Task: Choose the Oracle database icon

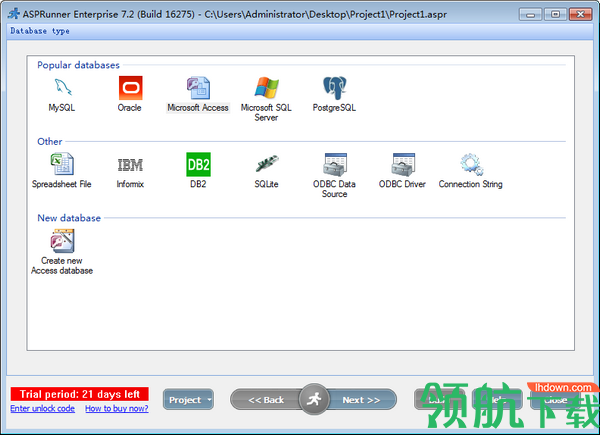Action: (130, 88)
